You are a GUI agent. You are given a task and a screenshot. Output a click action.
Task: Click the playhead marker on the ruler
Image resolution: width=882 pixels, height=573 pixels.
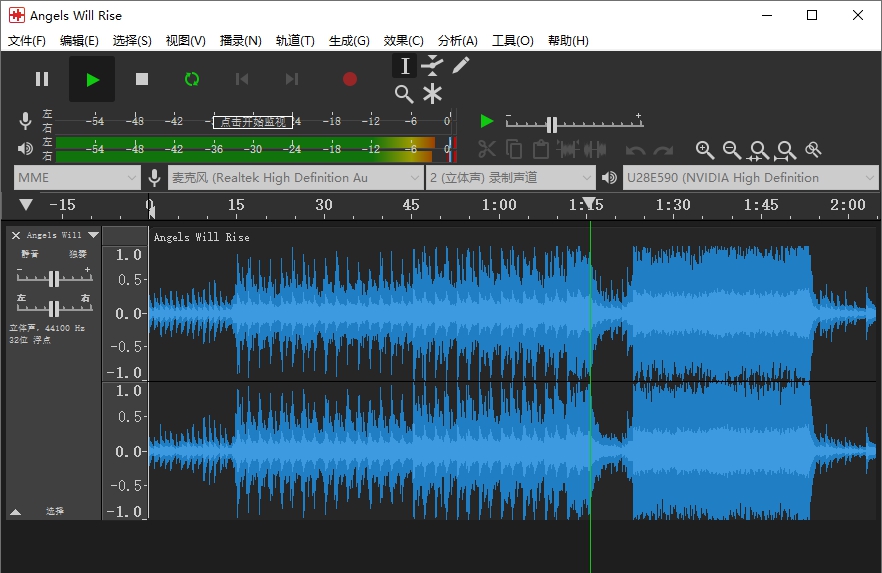tap(590, 202)
